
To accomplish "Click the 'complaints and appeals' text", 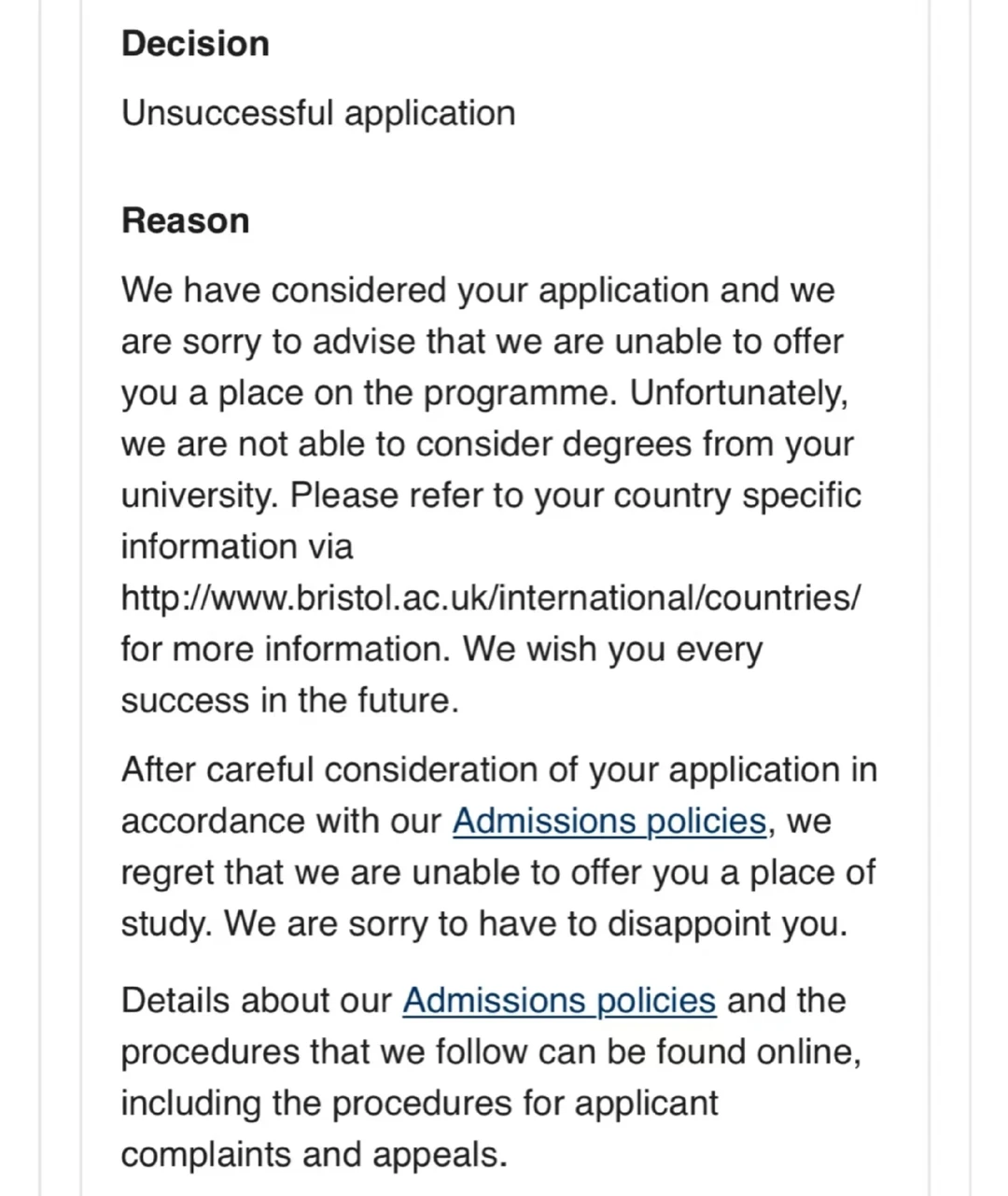I will click(x=315, y=1155).
